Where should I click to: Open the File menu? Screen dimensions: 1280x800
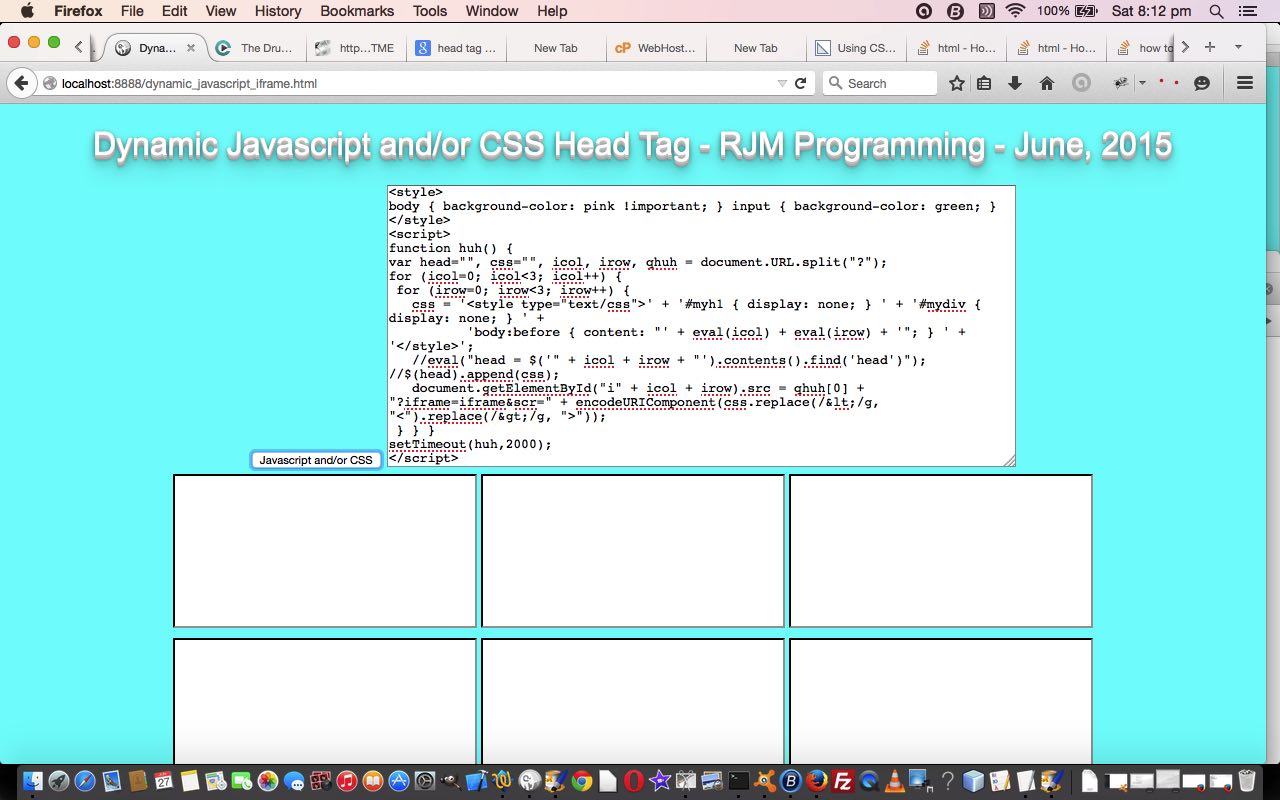tap(132, 11)
